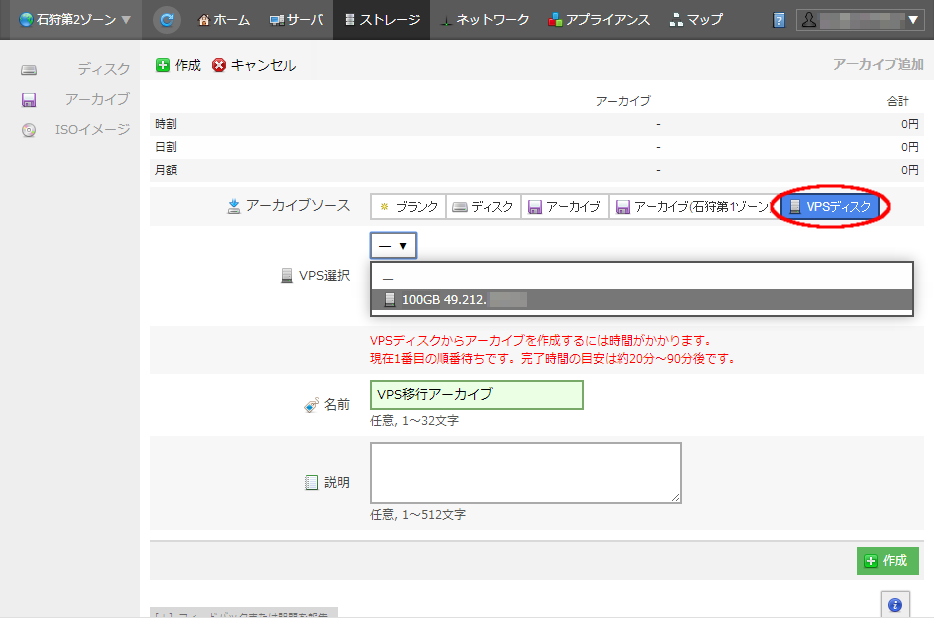Choose ブランク as archive source
This screenshot has height=618, width=934.
[x=408, y=207]
